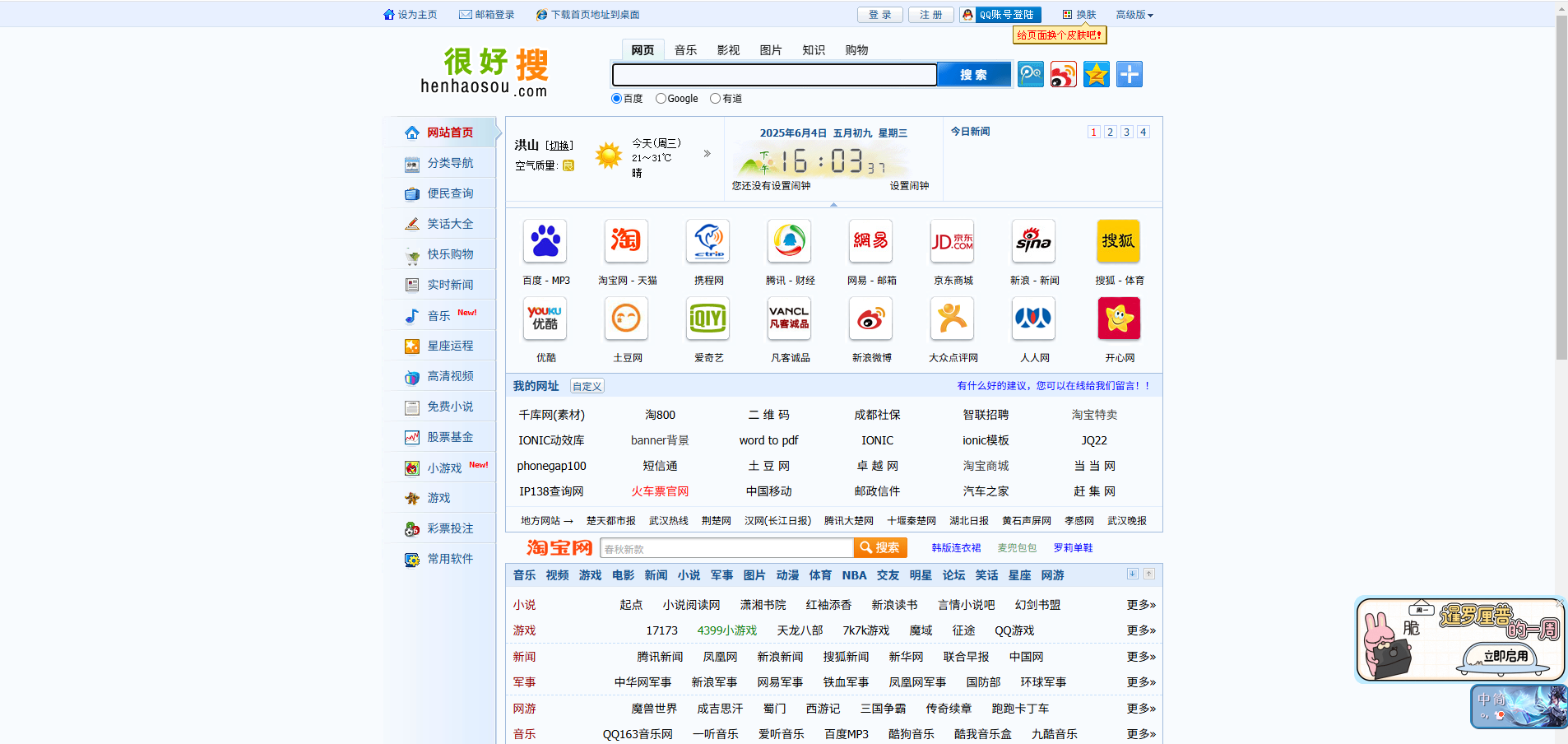Open the VANCL store icon
Image resolution: width=1568 pixels, height=744 pixels.
click(790, 318)
